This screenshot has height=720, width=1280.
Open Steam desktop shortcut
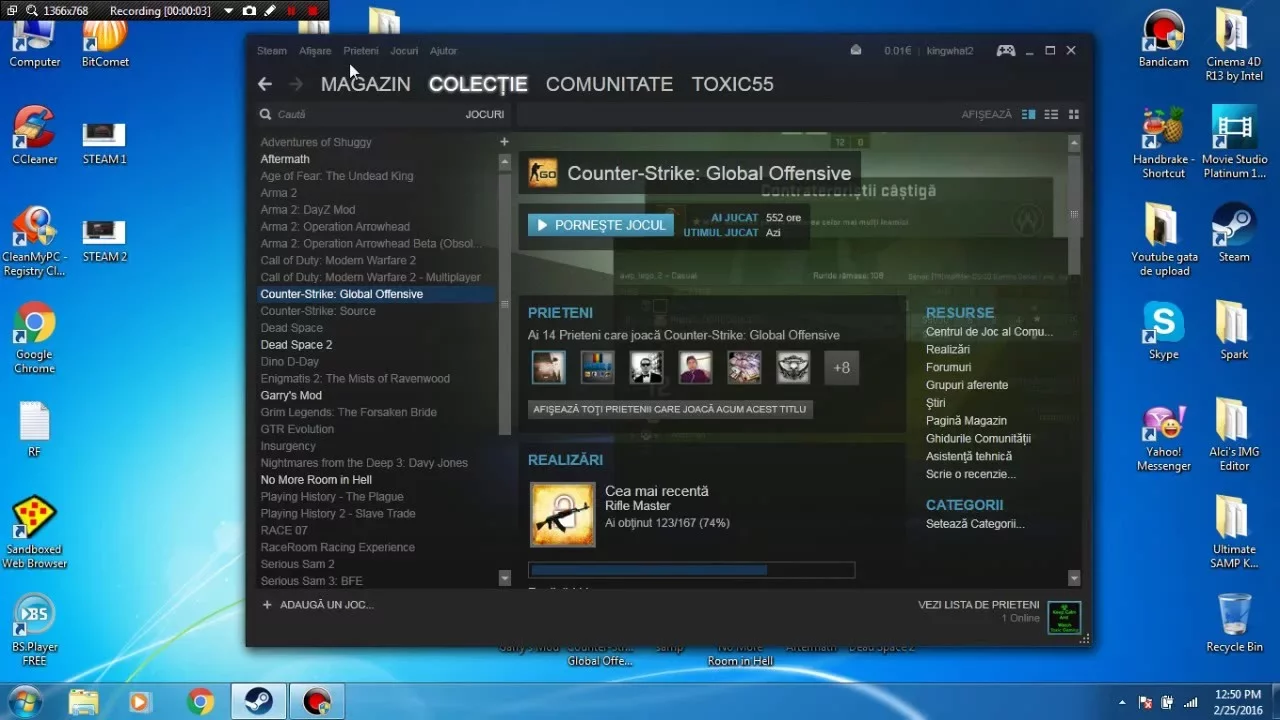click(x=1234, y=233)
